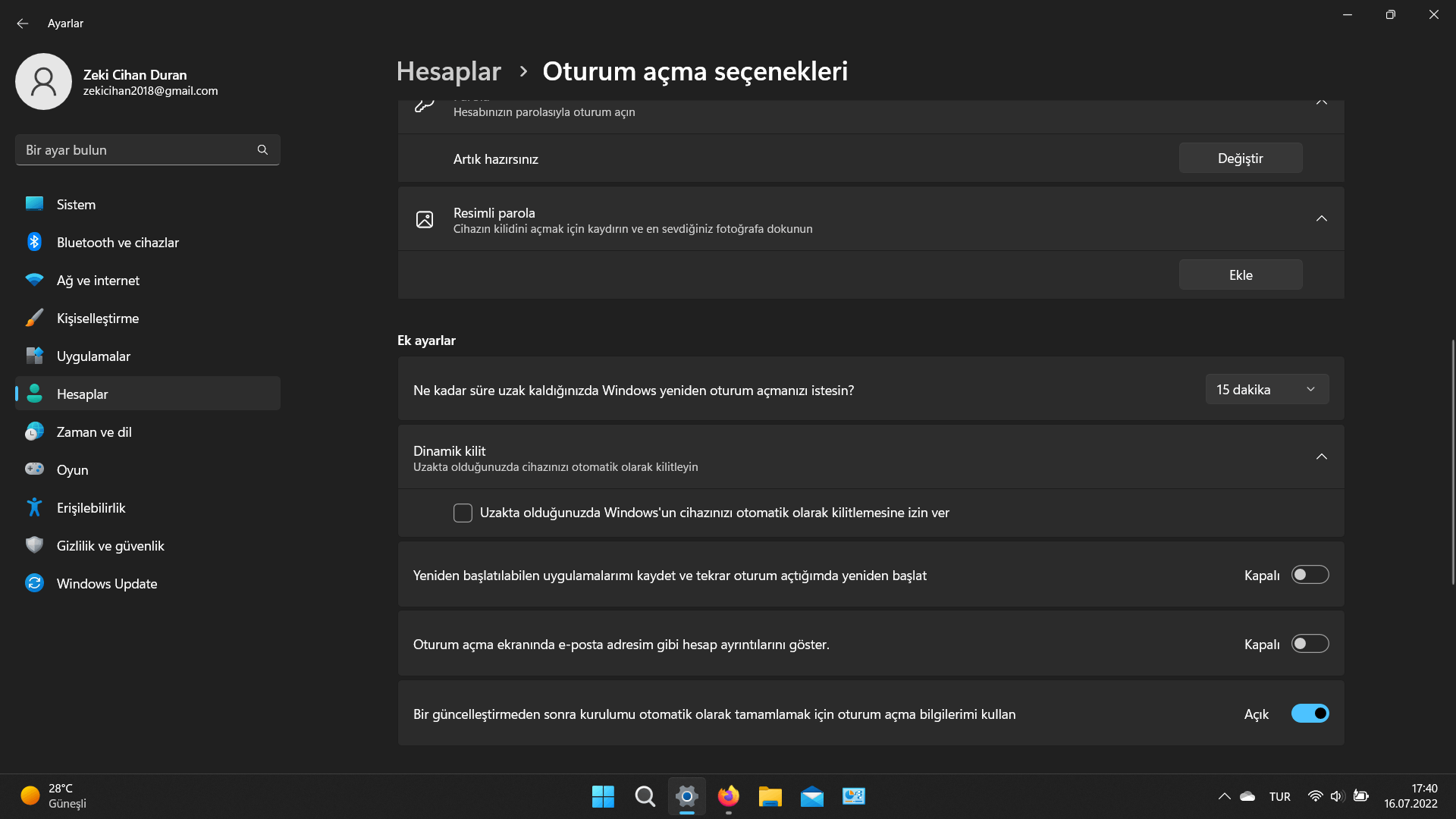Click the back arrow in Ayarlar
Image resolution: width=1456 pixels, height=819 pixels.
pyautogui.click(x=23, y=24)
